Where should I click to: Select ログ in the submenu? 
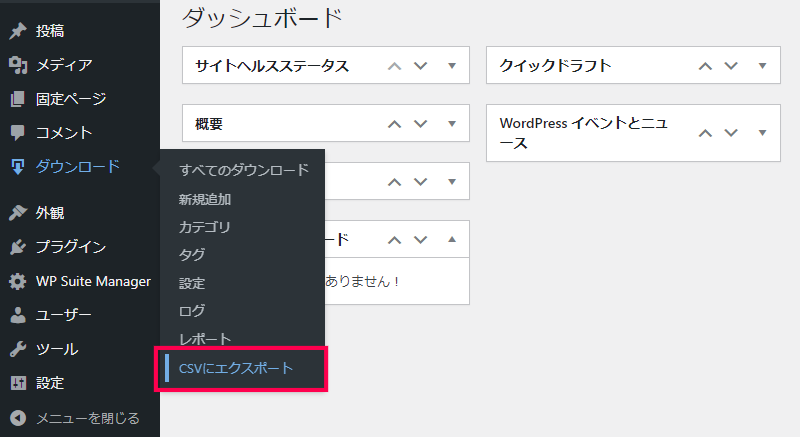click(x=192, y=311)
